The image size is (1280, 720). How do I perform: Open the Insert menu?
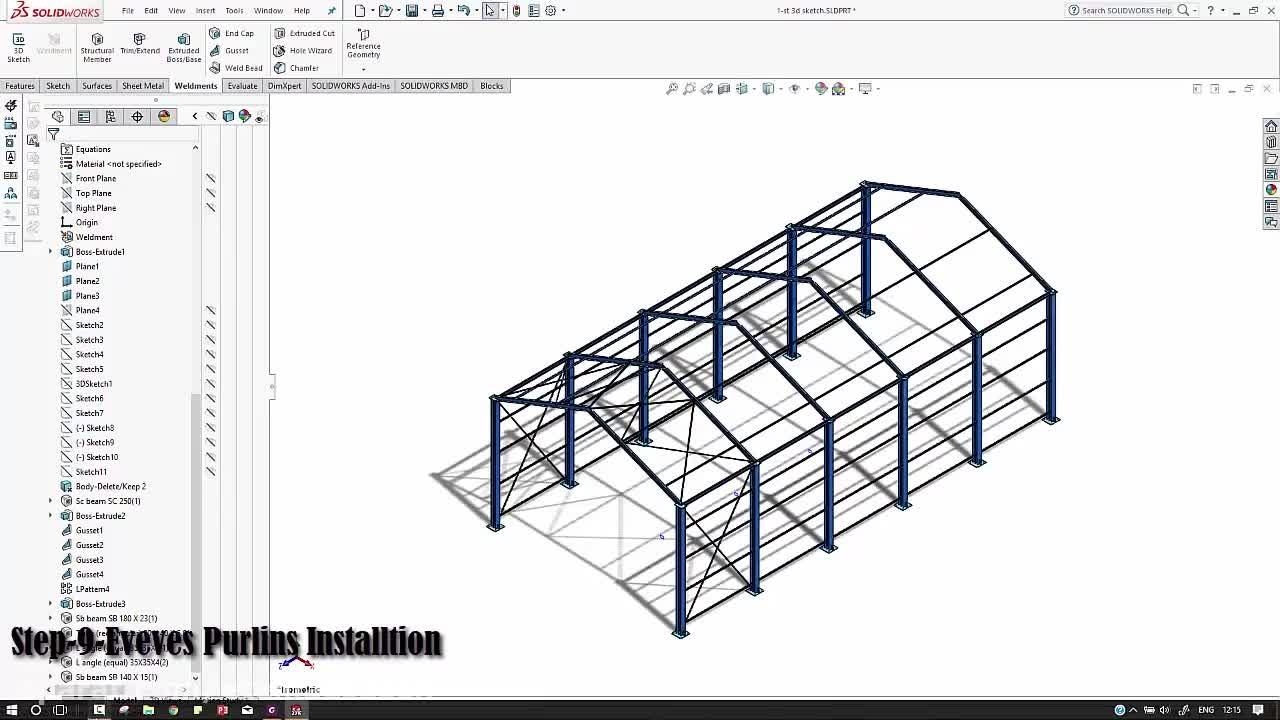pos(205,11)
